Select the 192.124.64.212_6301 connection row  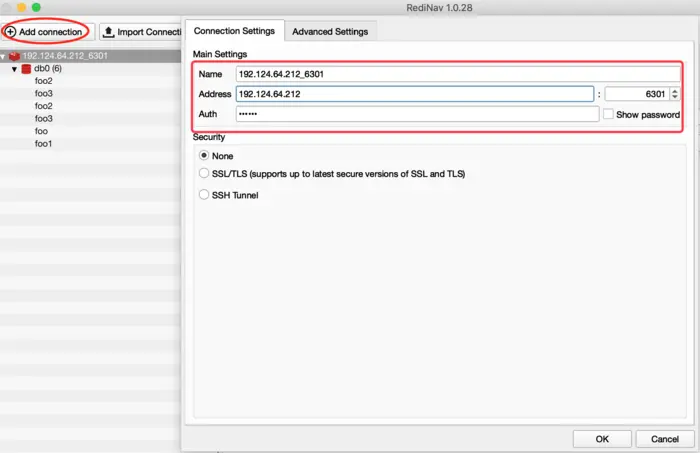coord(90,56)
